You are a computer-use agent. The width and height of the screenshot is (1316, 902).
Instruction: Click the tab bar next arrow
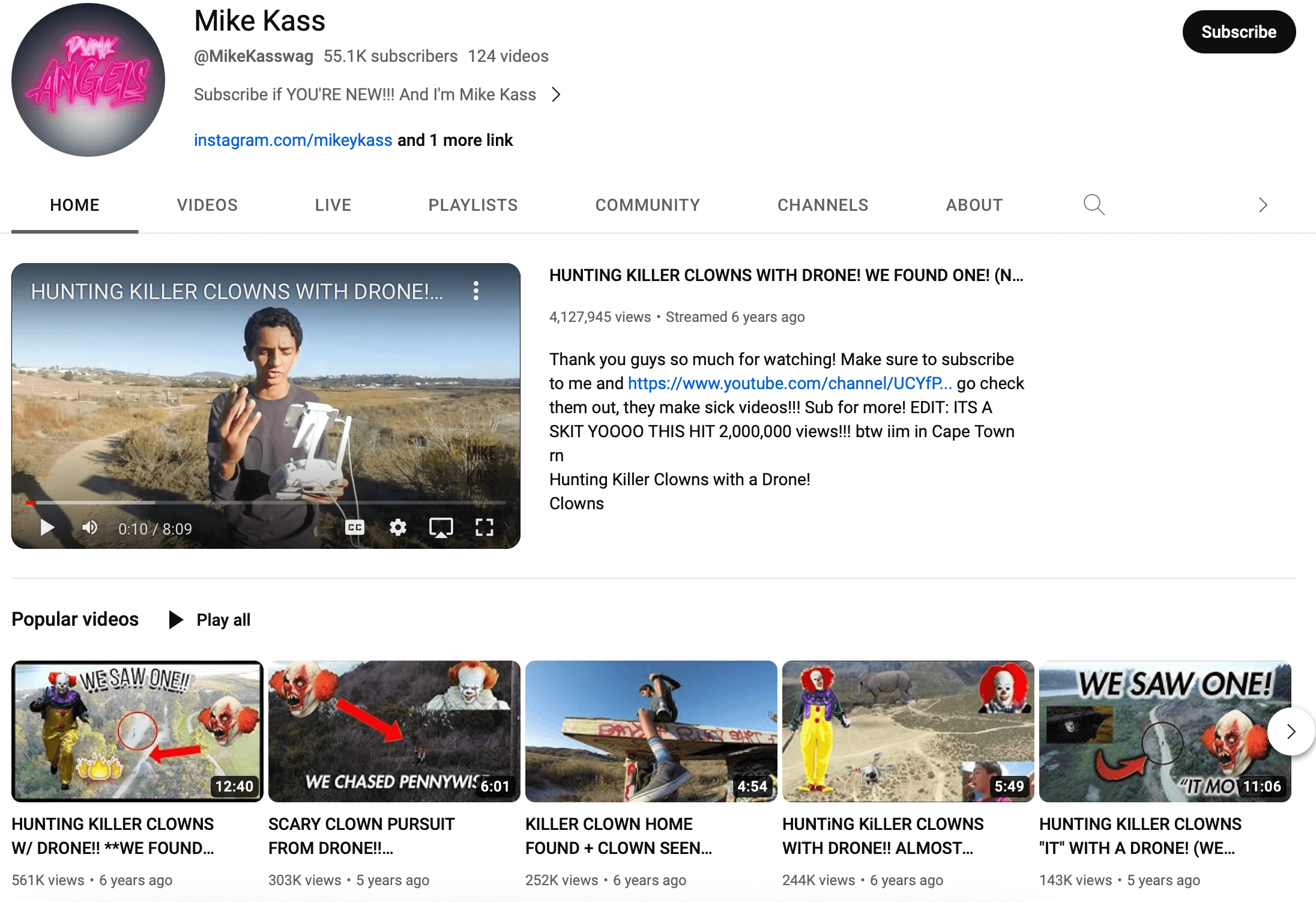click(1263, 205)
